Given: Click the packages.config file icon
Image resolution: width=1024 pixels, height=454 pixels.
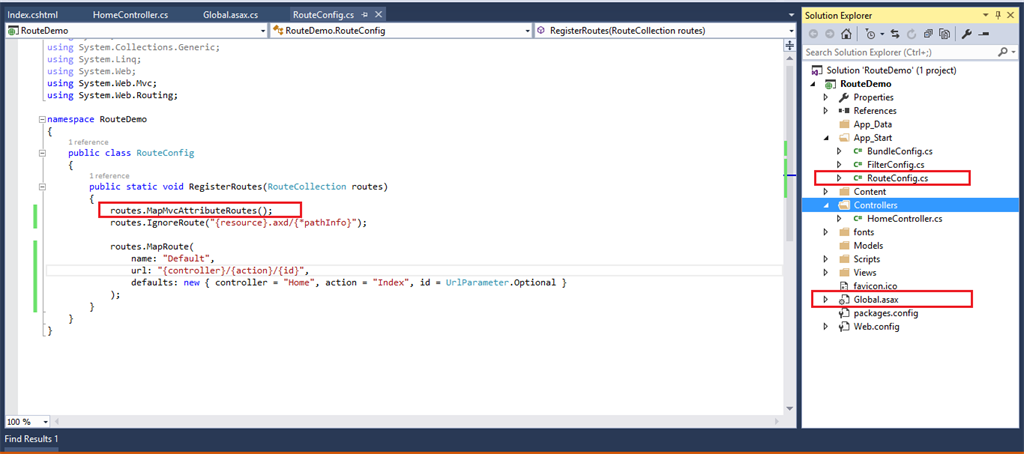Looking at the screenshot, I should (x=843, y=314).
